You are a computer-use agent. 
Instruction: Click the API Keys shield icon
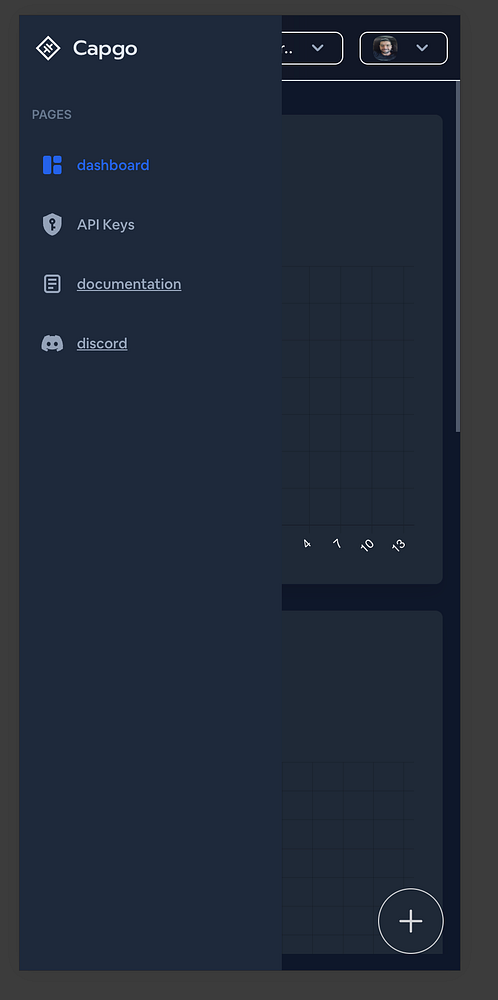[x=52, y=224]
